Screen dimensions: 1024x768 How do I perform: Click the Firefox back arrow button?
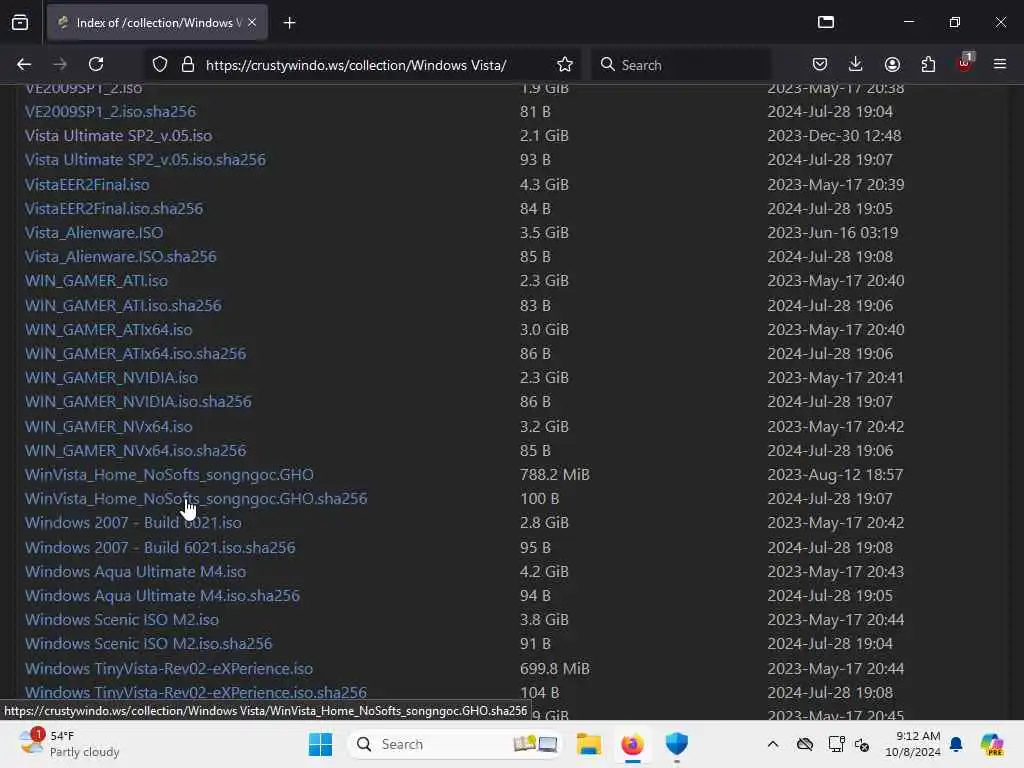point(24,64)
